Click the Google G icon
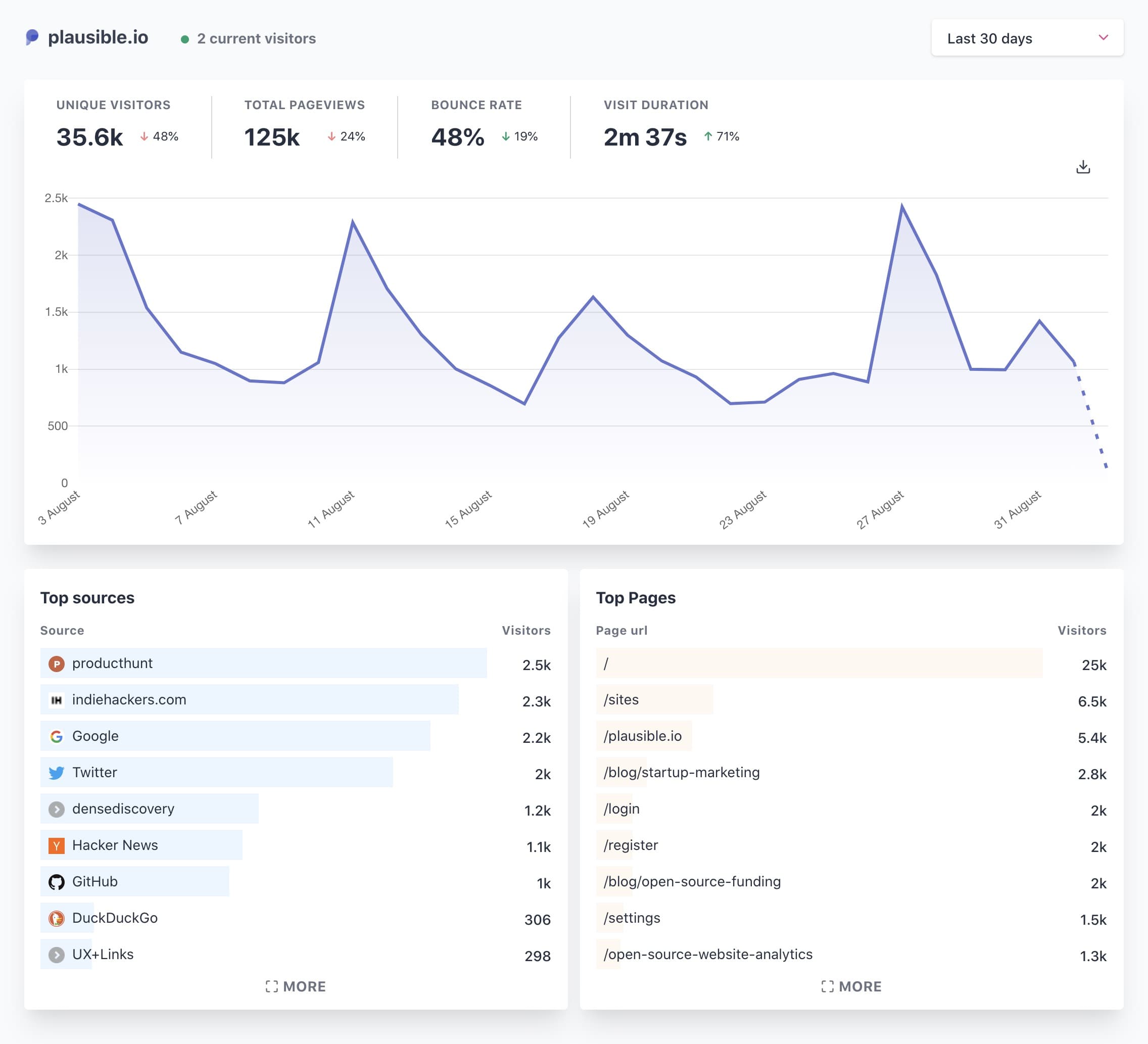Viewport: 1148px width, 1044px height. tap(57, 736)
